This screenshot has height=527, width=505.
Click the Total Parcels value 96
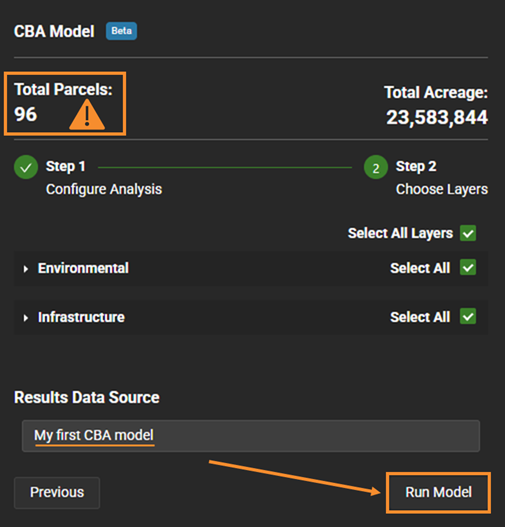pyautogui.click(x=26, y=114)
